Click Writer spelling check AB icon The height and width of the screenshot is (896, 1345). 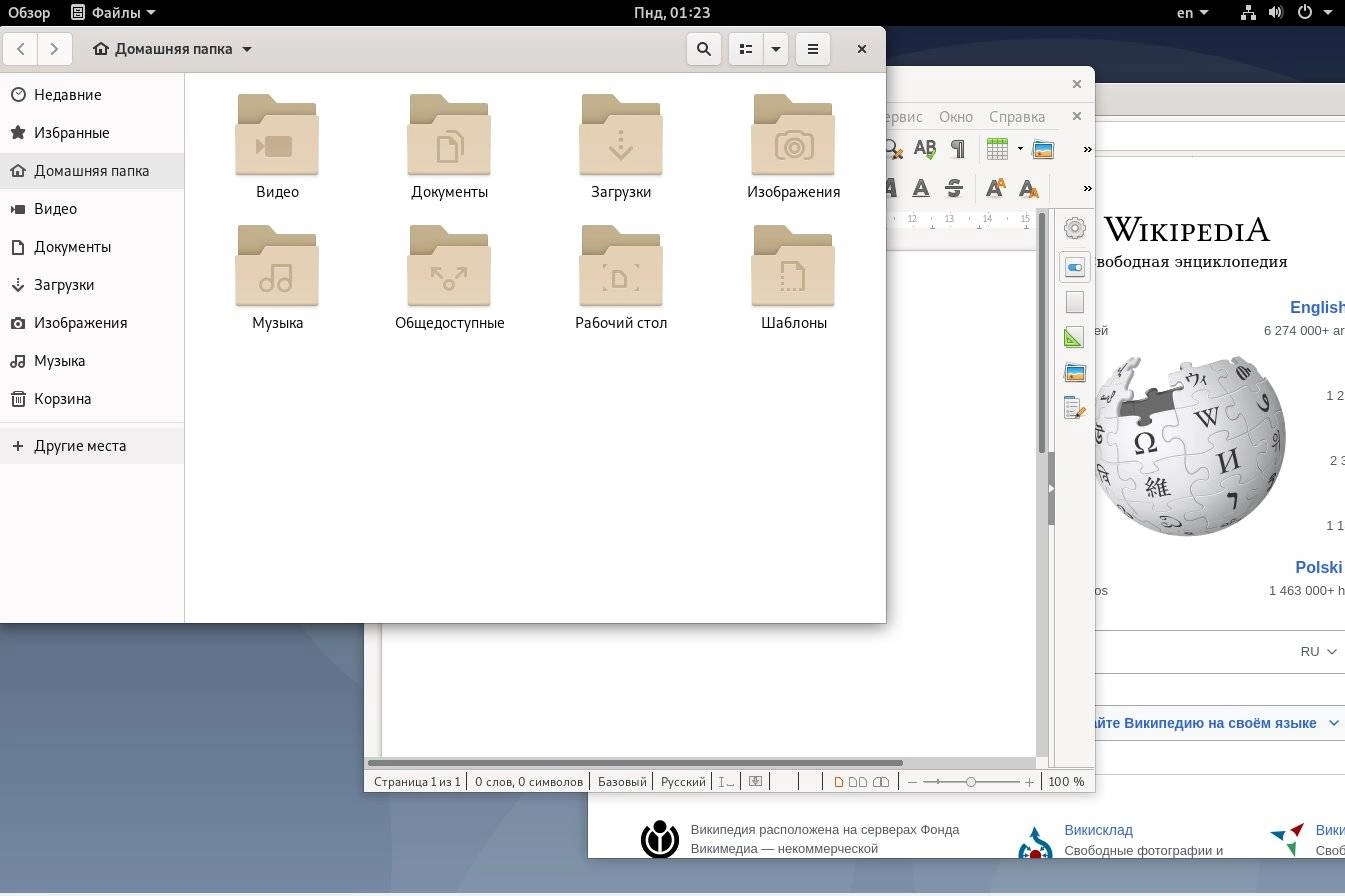[x=925, y=149]
